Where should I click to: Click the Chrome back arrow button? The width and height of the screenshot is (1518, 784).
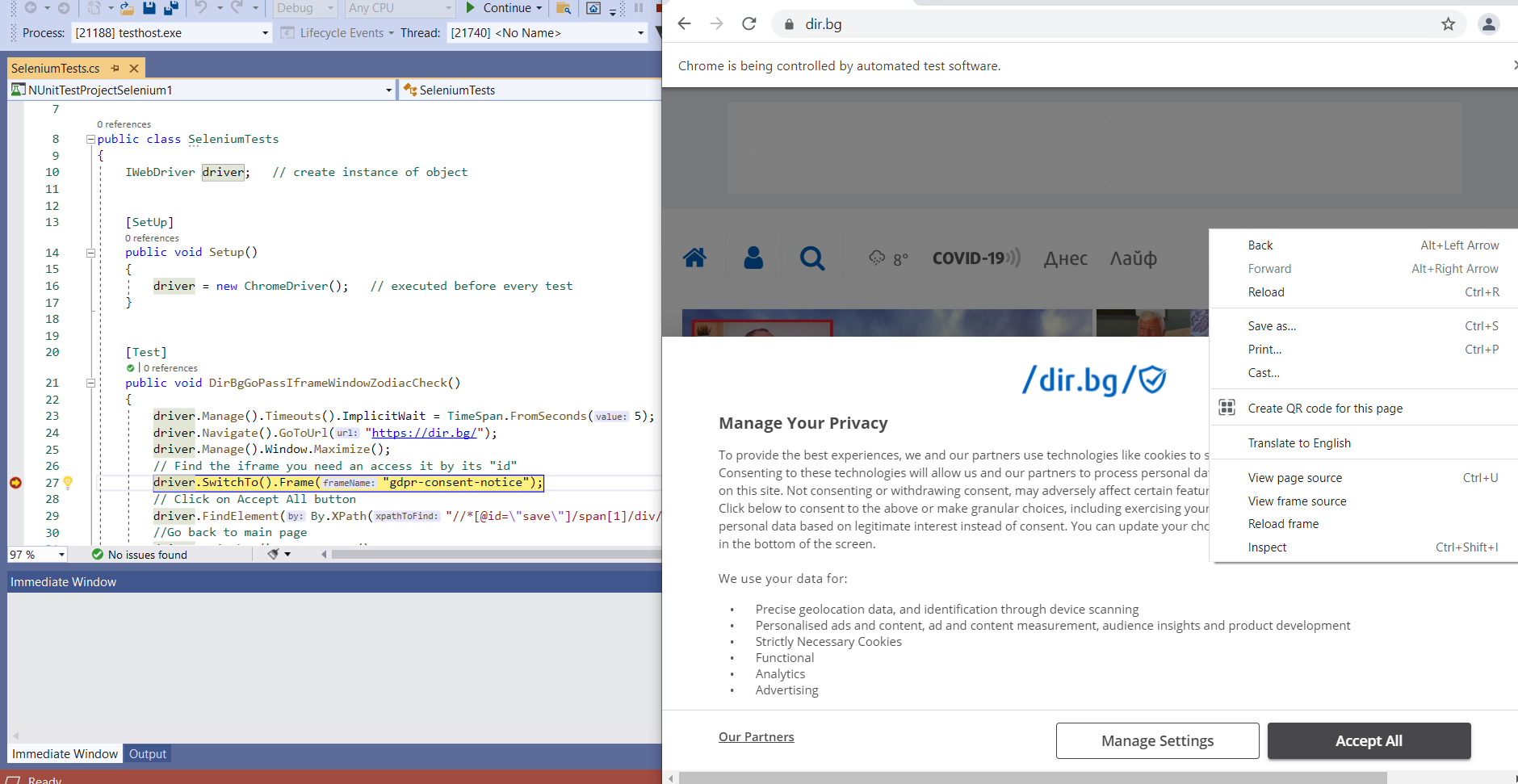[684, 24]
